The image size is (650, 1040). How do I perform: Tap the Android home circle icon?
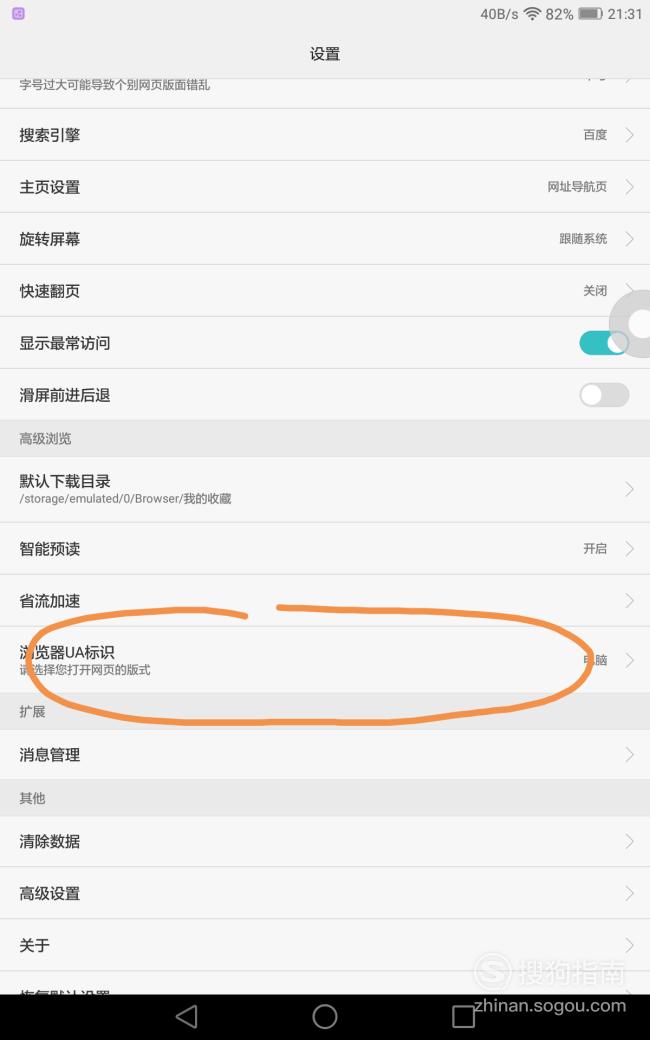(324, 1016)
